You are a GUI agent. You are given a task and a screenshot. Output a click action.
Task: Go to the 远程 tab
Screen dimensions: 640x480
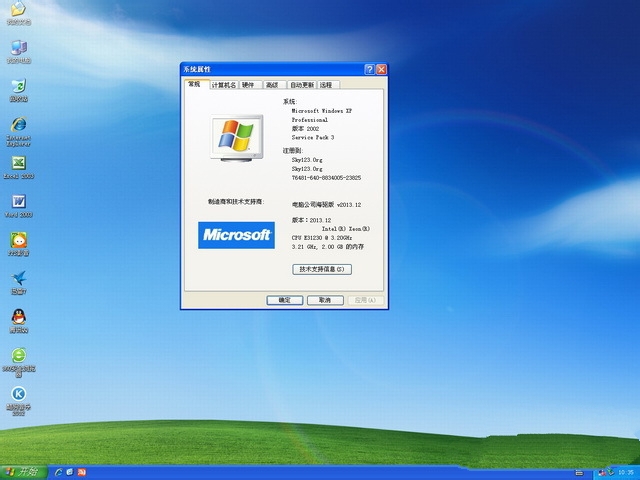coord(326,85)
